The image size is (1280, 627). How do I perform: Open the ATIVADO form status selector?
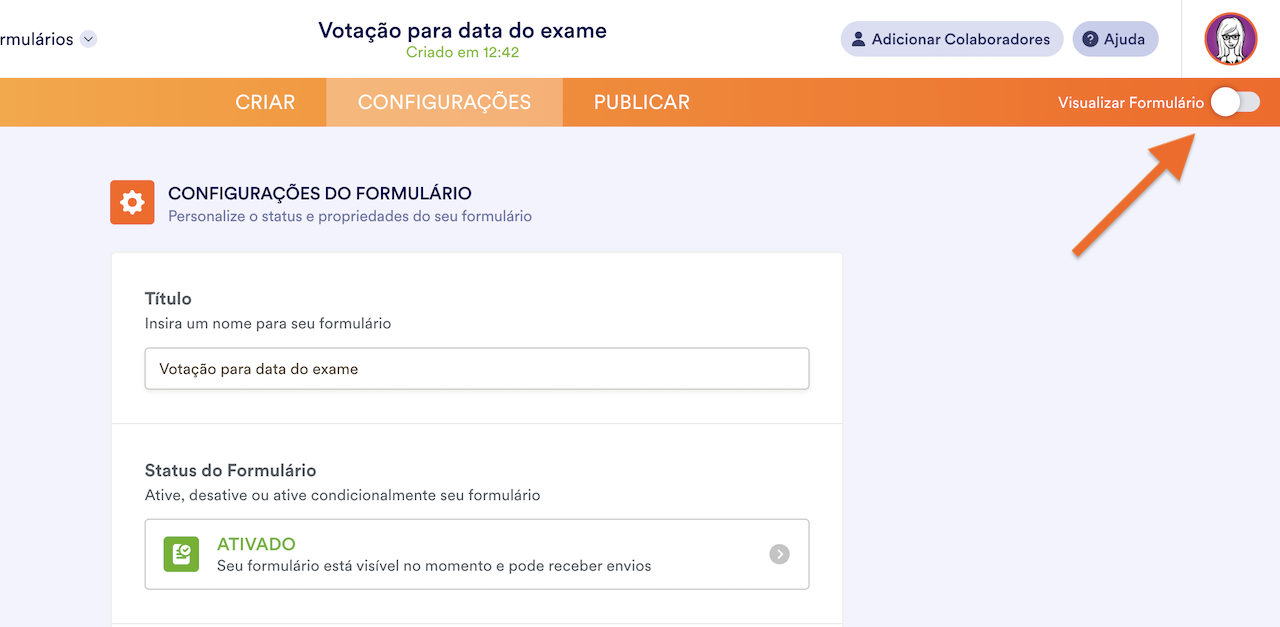[476, 554]
